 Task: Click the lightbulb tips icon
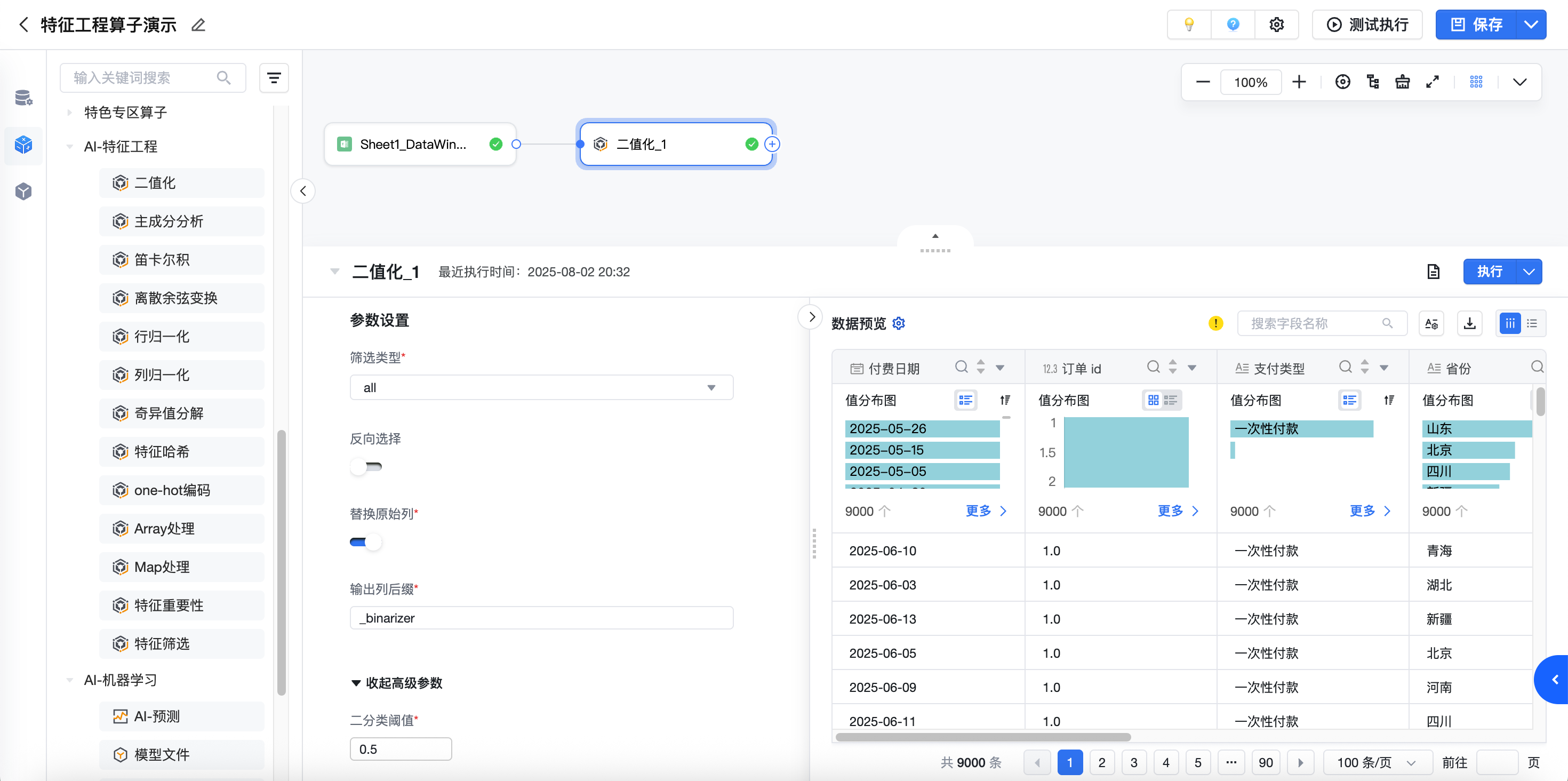tap(1188, 25)
